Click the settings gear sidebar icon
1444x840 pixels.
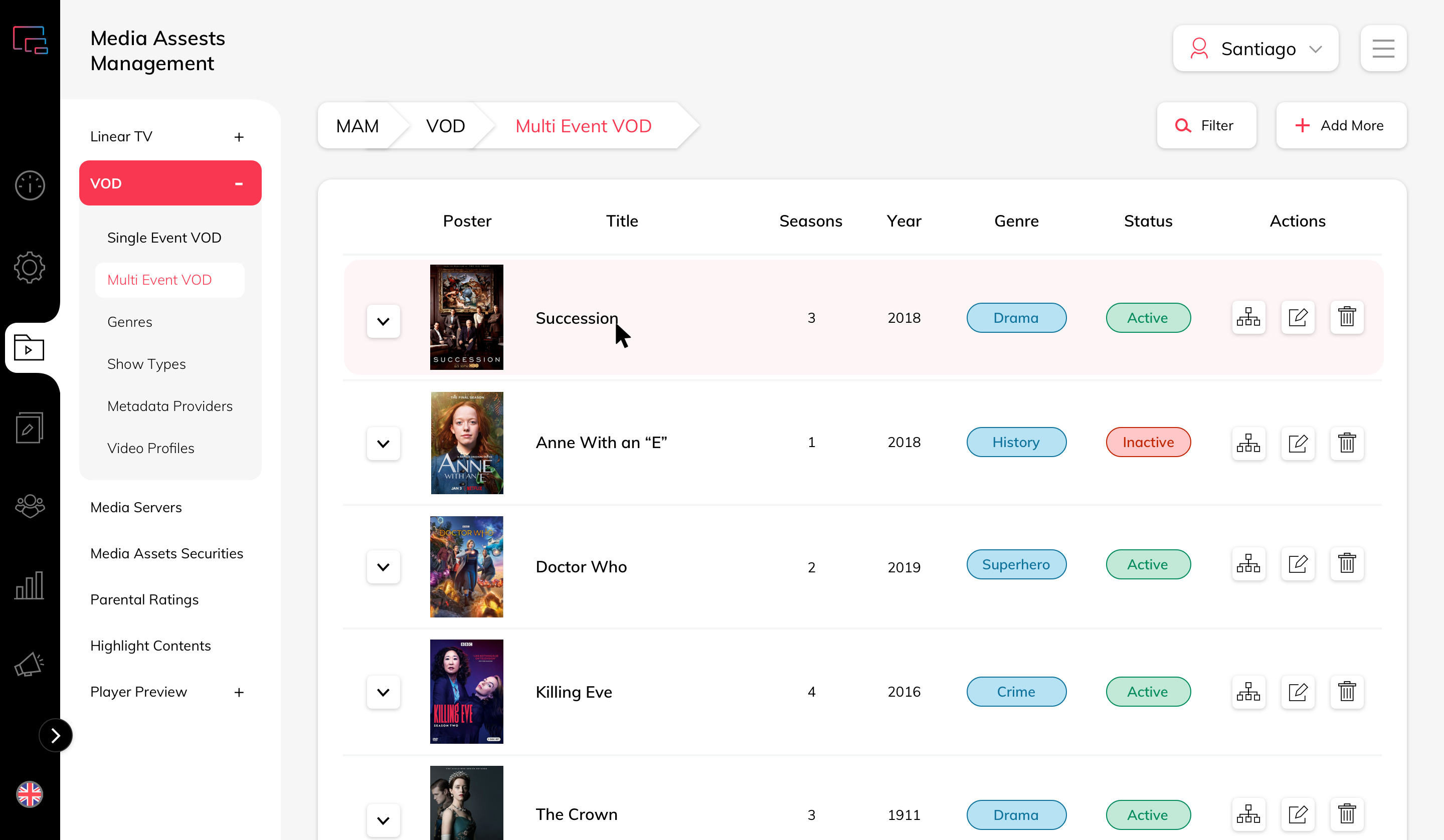coord(30,267)
